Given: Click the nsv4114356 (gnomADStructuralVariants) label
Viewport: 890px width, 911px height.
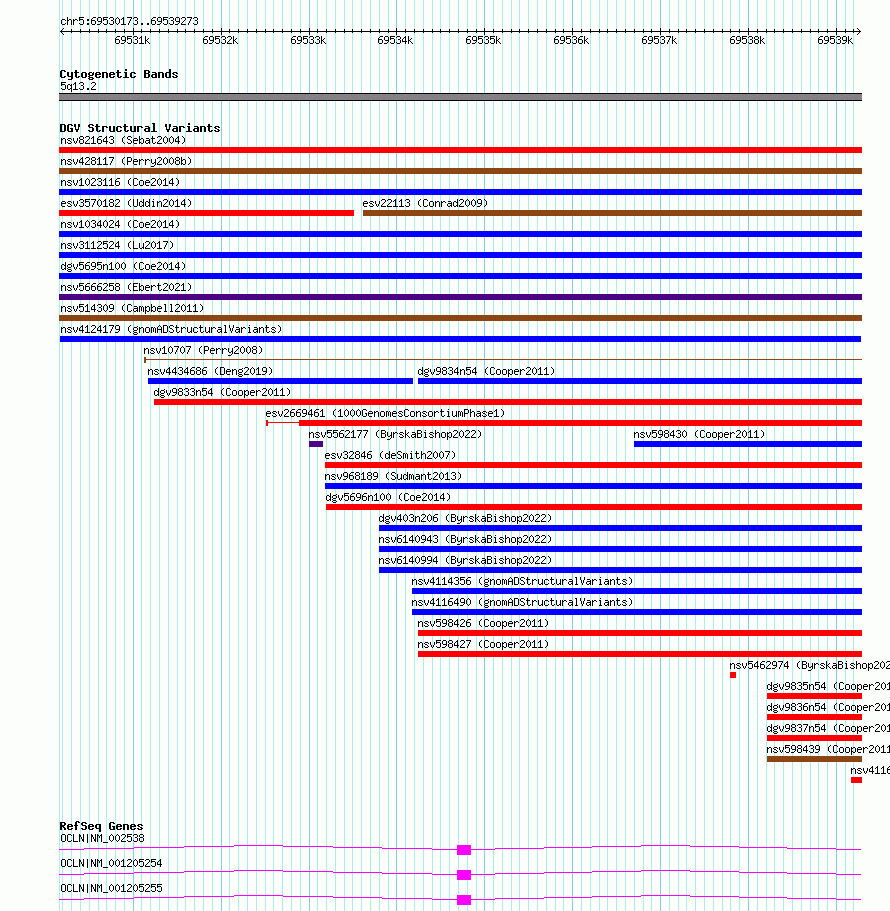Looking at the screenshot, I should pos(522,580).
